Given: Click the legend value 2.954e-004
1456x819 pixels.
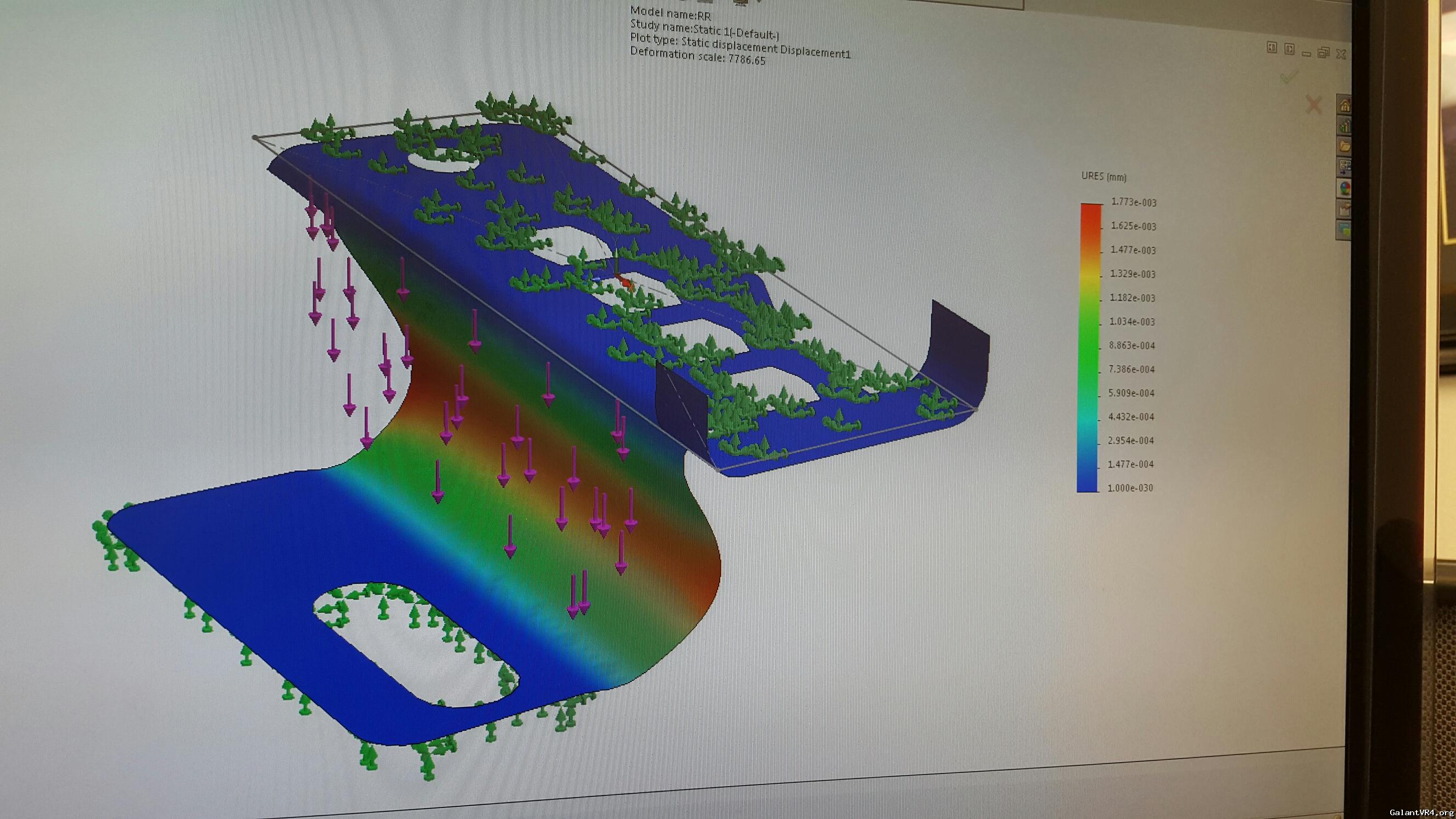Looking at the screenshot, I should 1131,440.
